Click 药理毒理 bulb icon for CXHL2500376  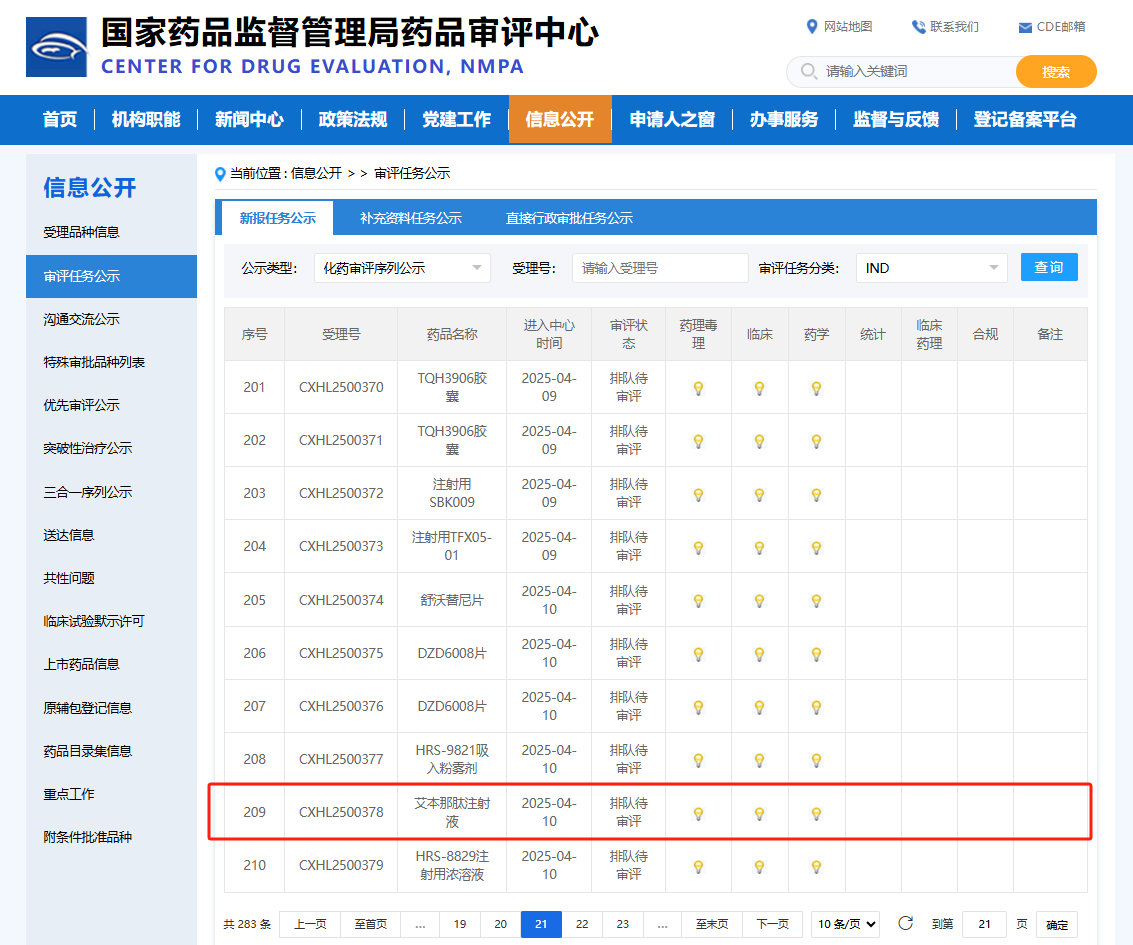click(x=698, y=707)
